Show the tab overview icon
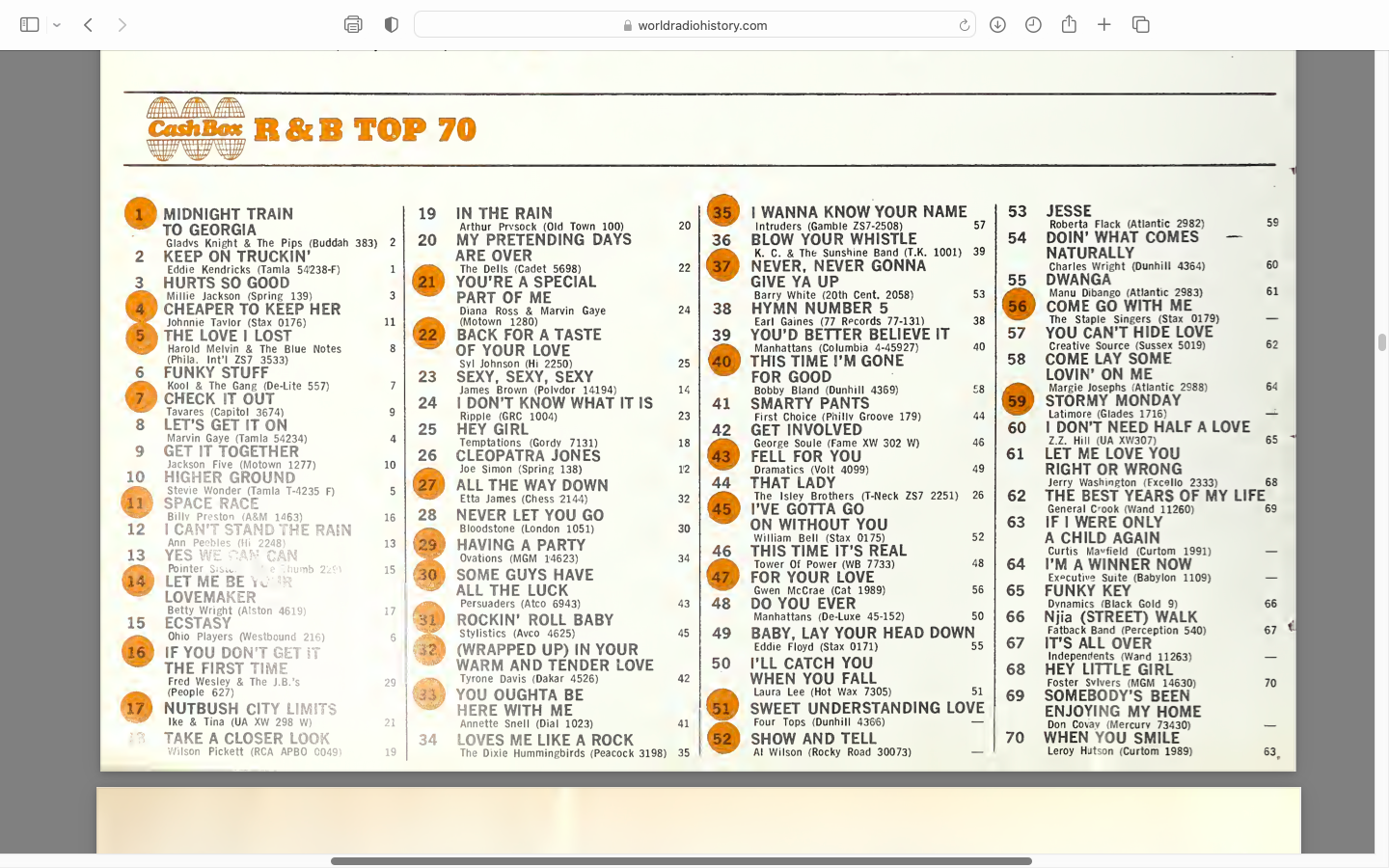1389x868 pixels. 1140,25
